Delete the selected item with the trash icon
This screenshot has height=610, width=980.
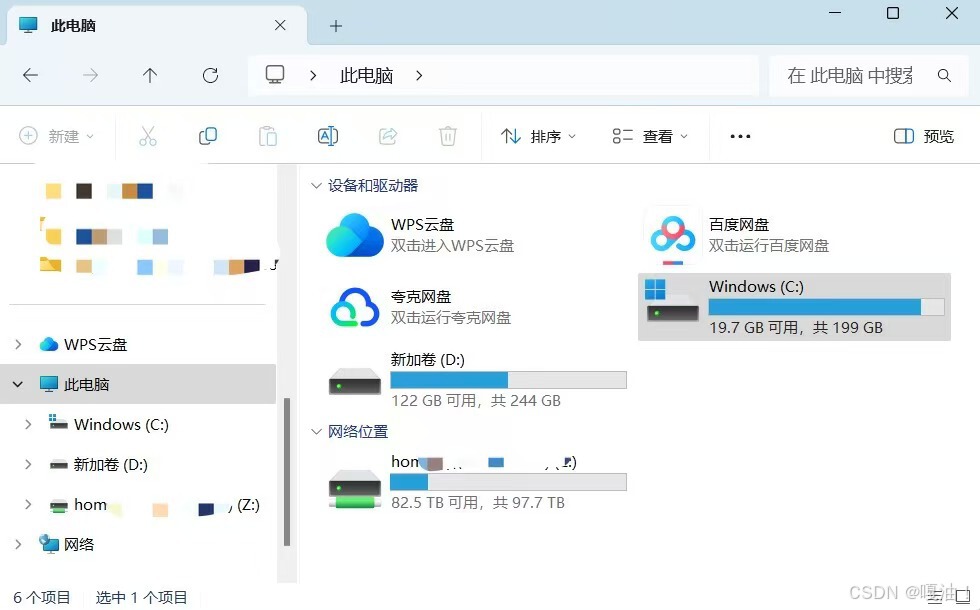point(448,135)
